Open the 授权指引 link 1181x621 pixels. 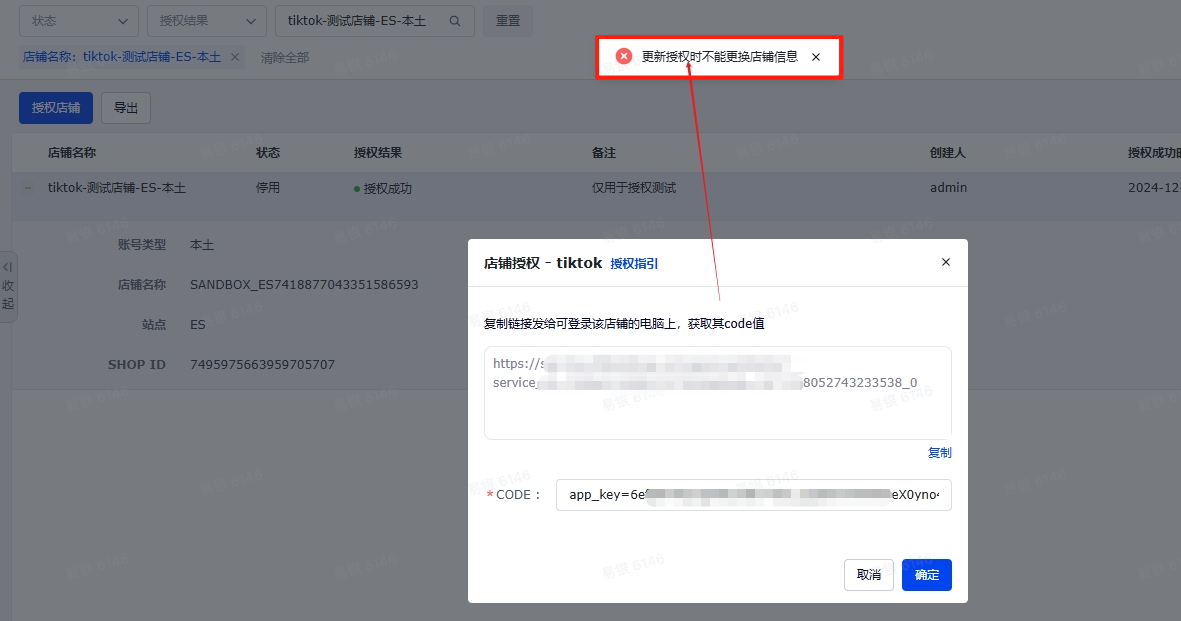pyautogui.click(x=634, y=263)
